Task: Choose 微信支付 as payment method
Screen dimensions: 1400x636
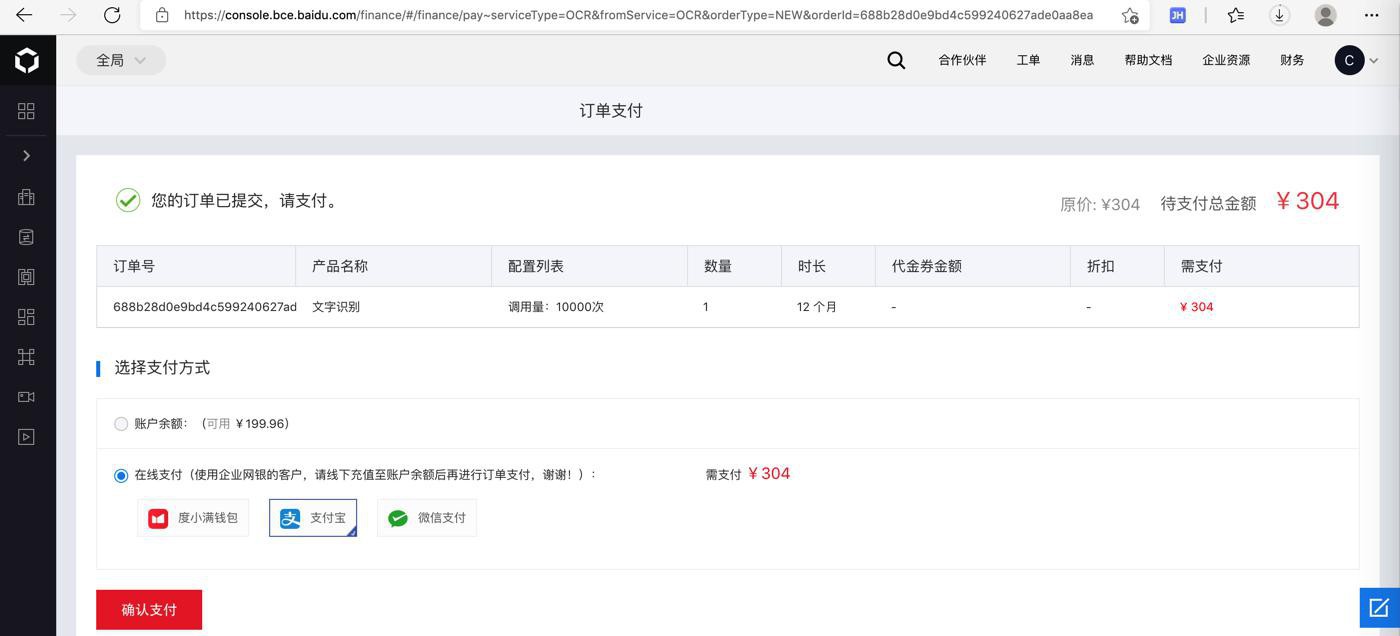Action: [x=427, y=518]
